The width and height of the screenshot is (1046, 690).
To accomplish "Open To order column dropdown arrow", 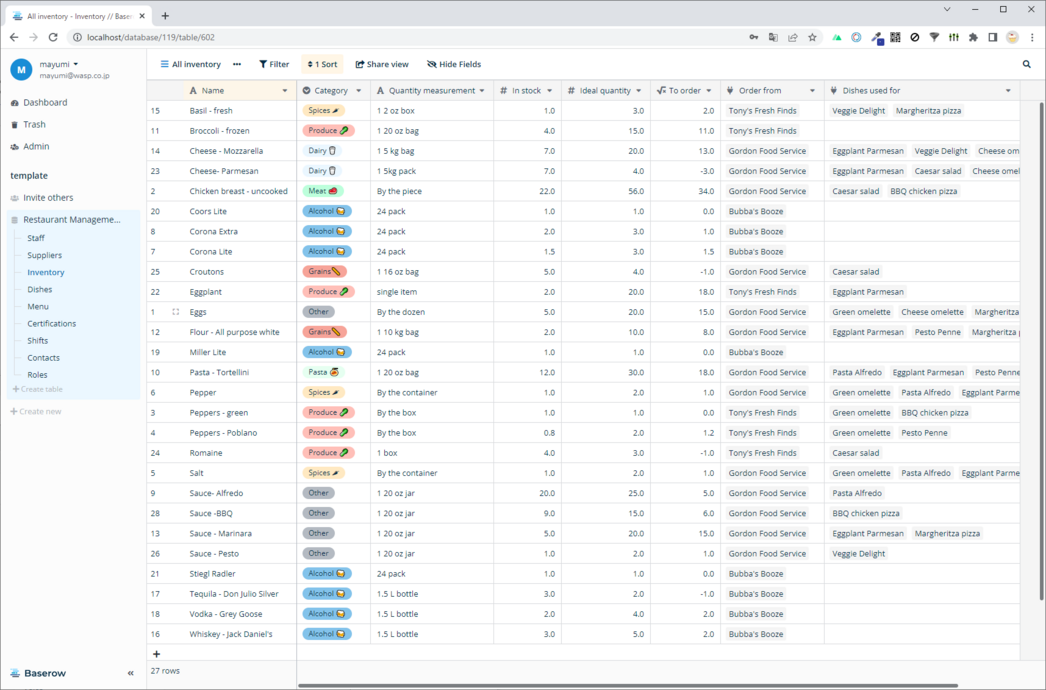I will tap(708, 91).
